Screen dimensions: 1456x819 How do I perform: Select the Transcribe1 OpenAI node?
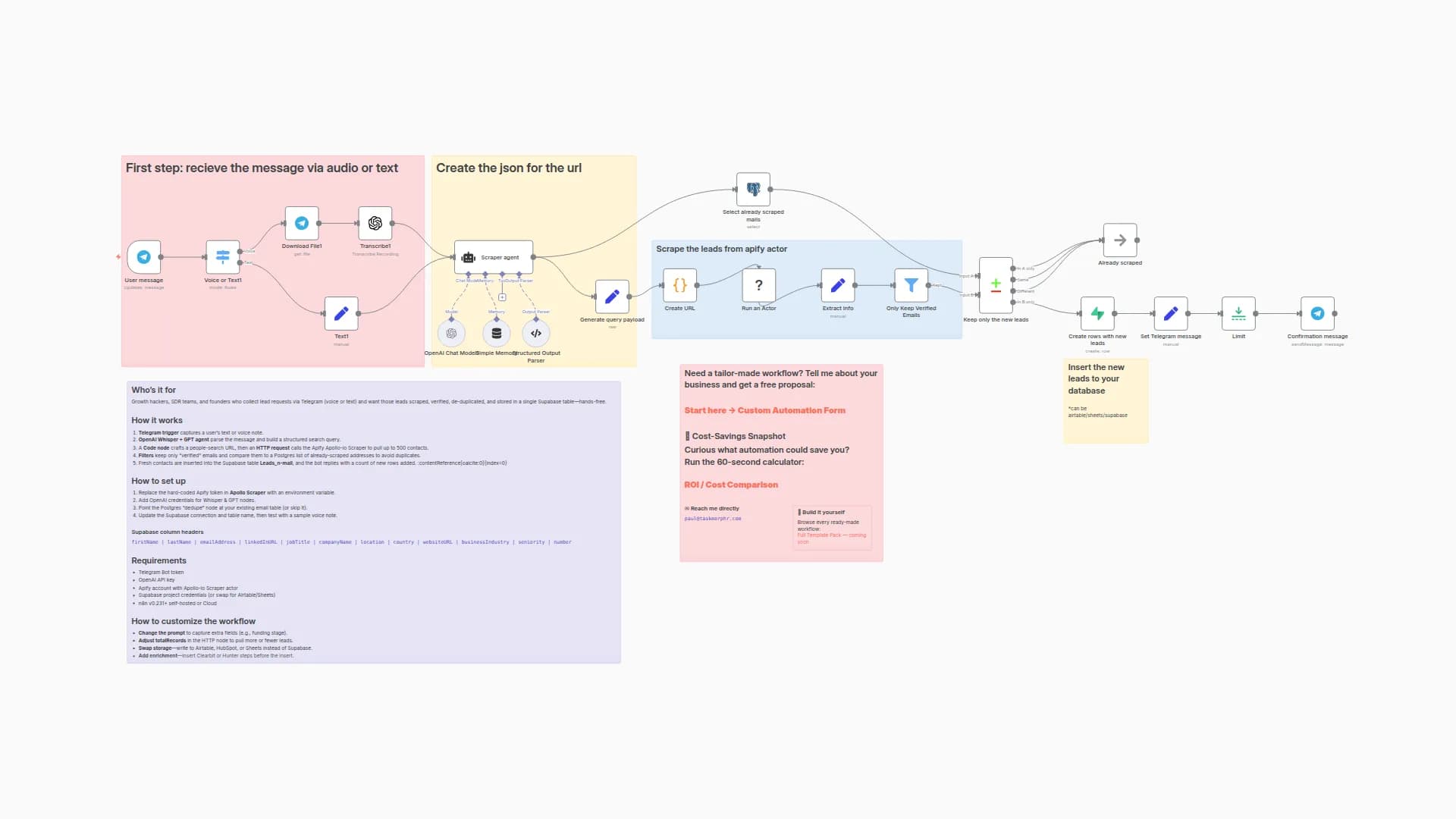375,223
